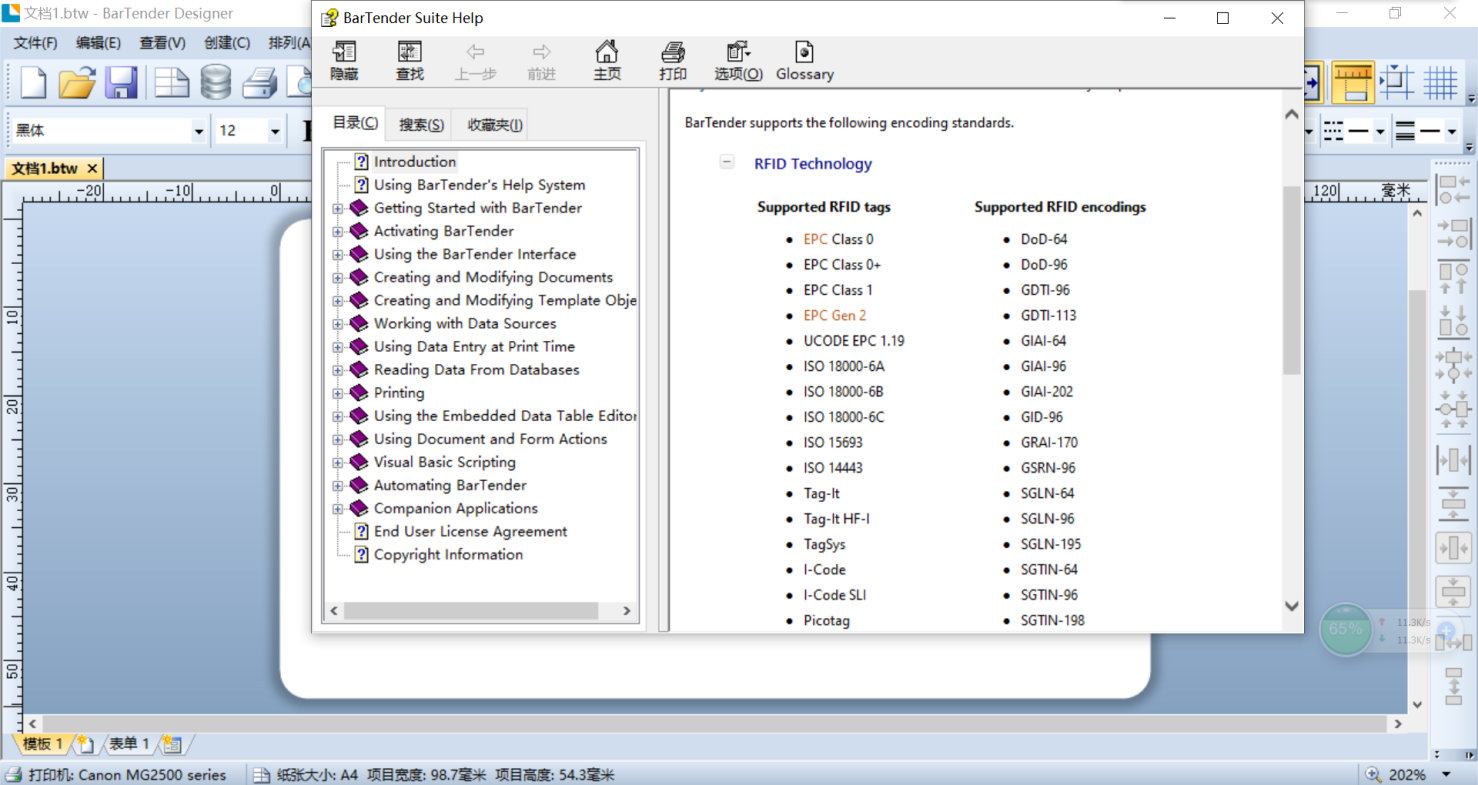Click the help content vertical scrollbar thumb
The image size is (1478, 785).
pyautogui.click(x=1291, y=281)
